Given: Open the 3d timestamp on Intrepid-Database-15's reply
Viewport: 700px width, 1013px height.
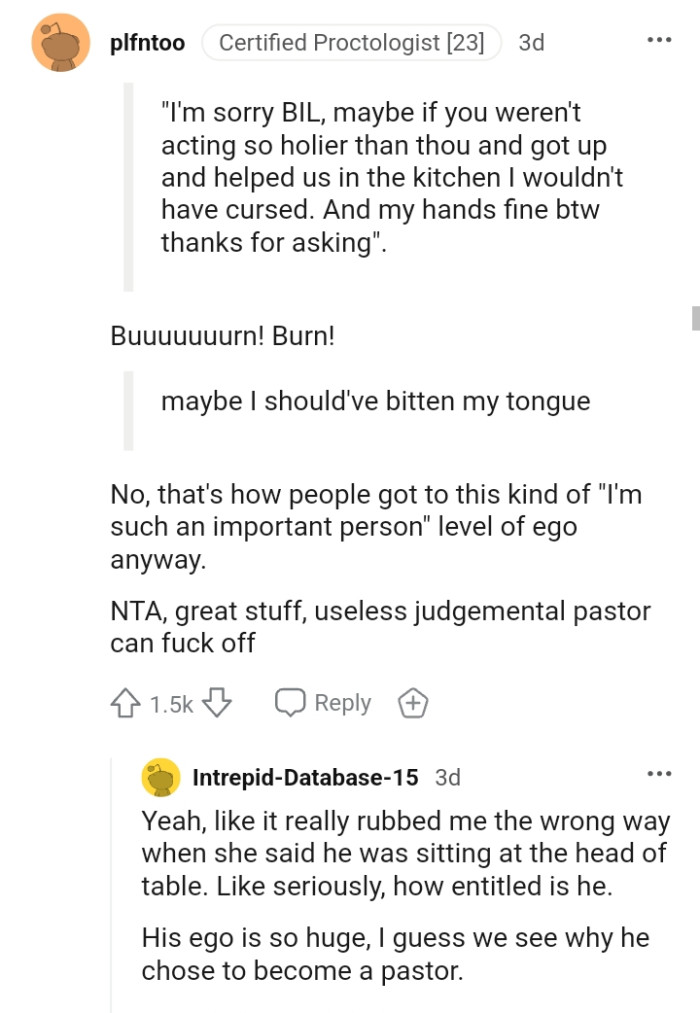Looking at the screenshot, I should [448, 777].
